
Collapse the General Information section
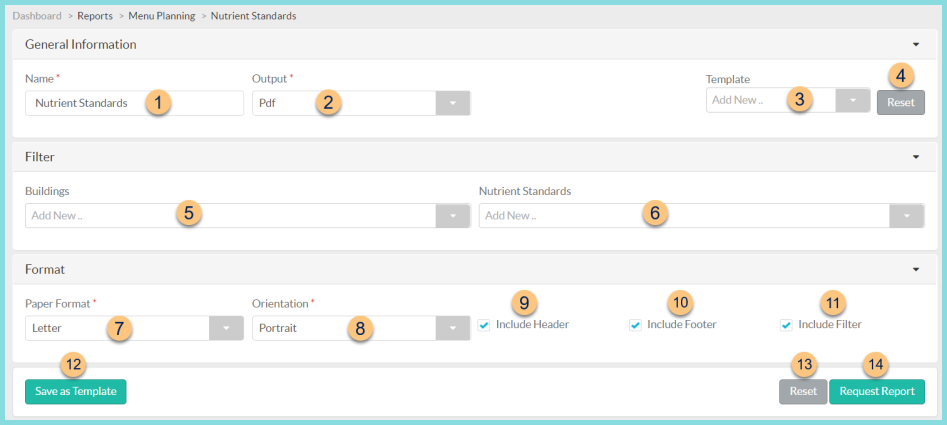(x=916, y=45)
